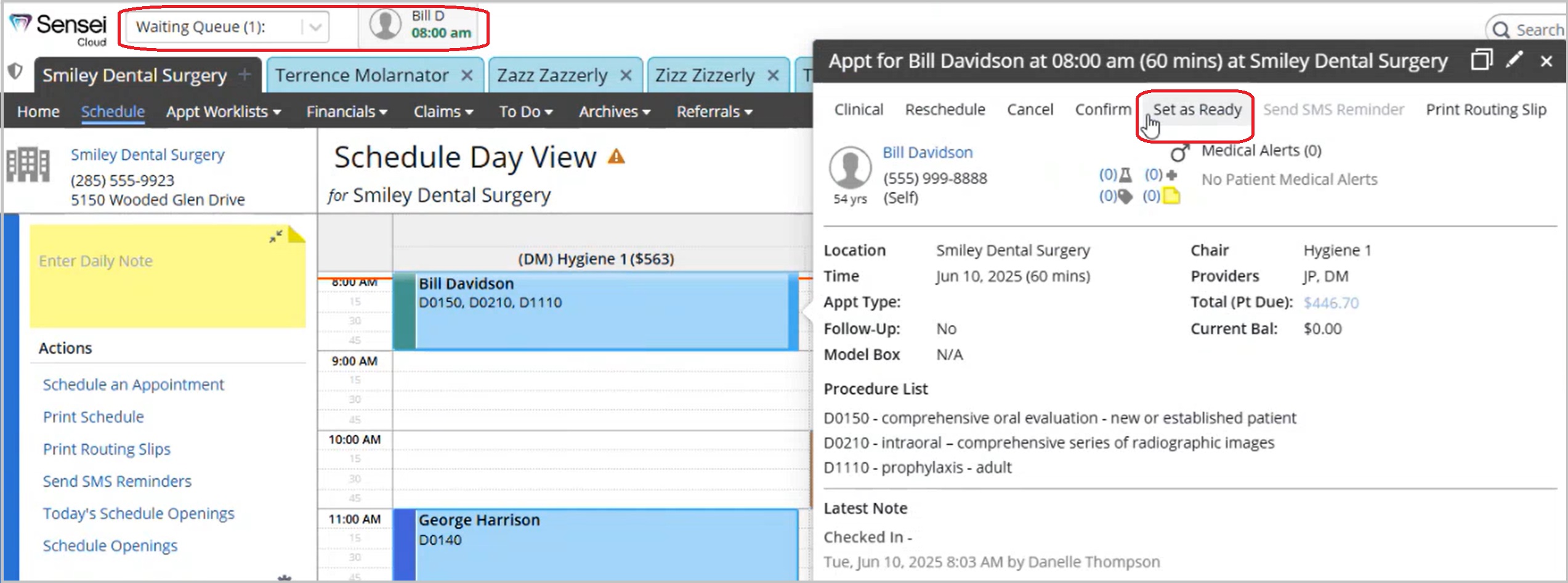Collapse the daily note arrows icon

pos(276,236)
